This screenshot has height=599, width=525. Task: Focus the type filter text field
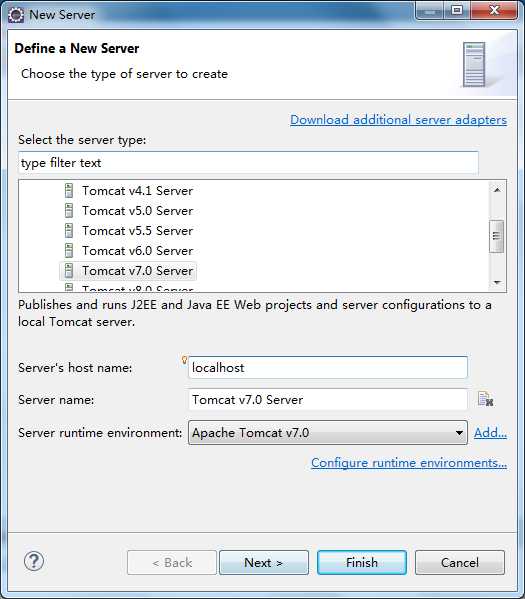coord(248,163)
